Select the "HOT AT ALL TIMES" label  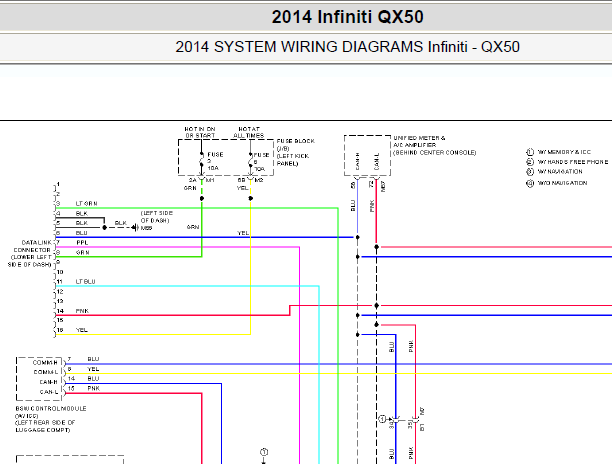(249, 132)
